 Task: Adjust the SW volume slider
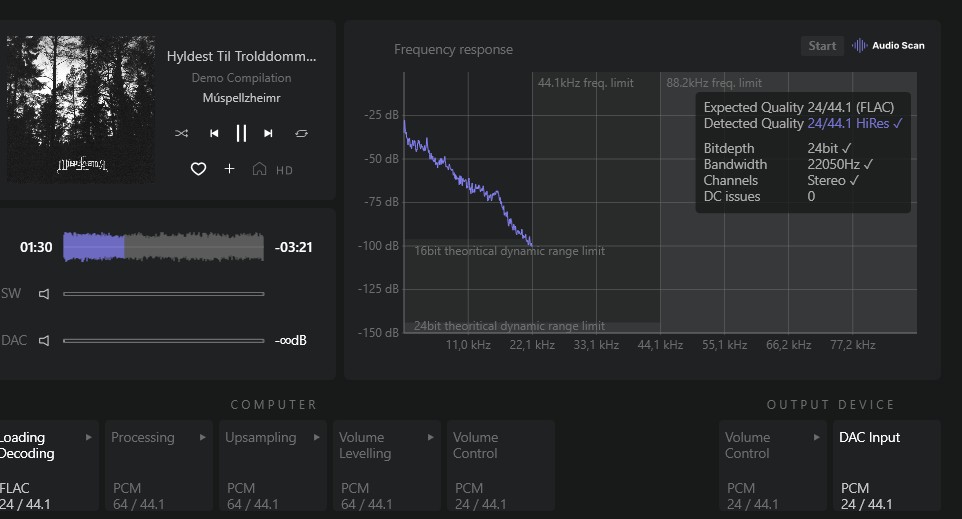pyautogui.click(x=164, y=294)
